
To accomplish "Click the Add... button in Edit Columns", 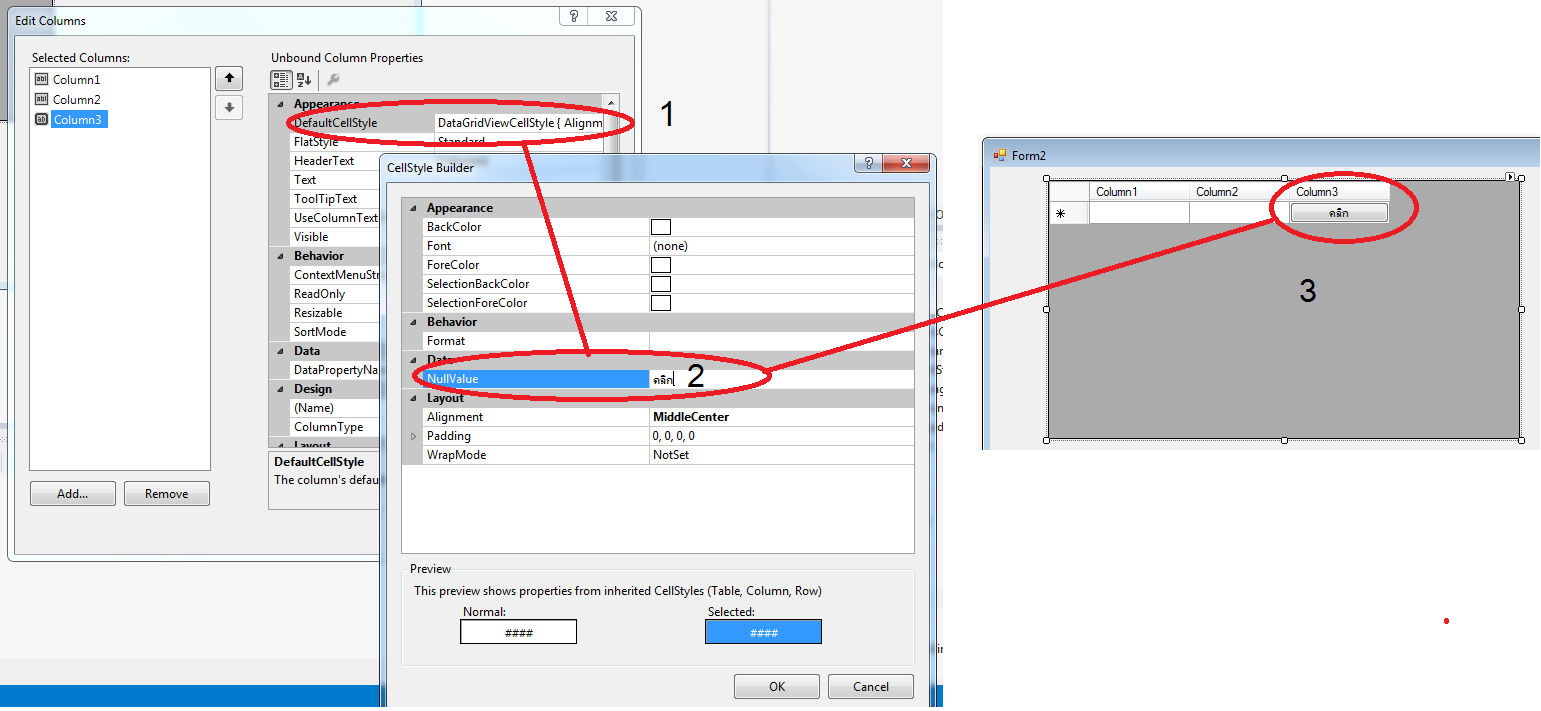I will click(x=72, y=493).
